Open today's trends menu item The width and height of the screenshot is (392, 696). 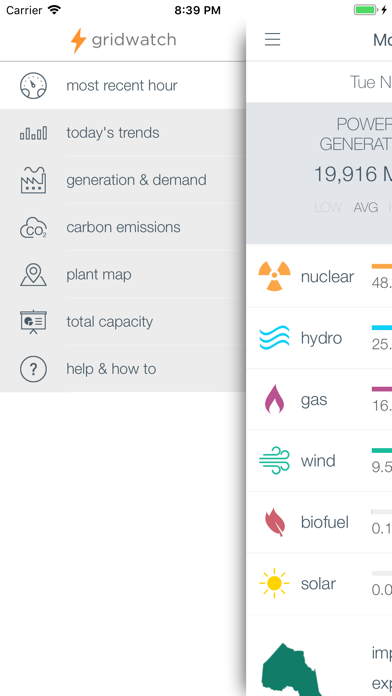123,133
